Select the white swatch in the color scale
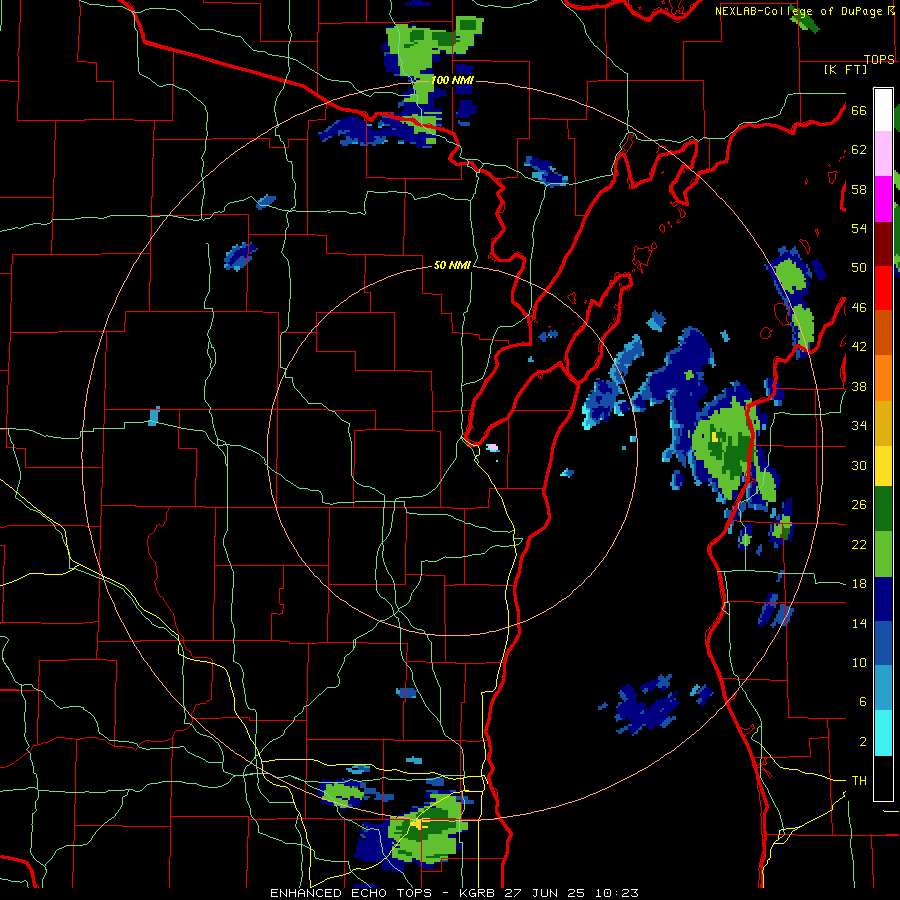The height and width of the screenshot is (900, 900). [x=883, y=110]
